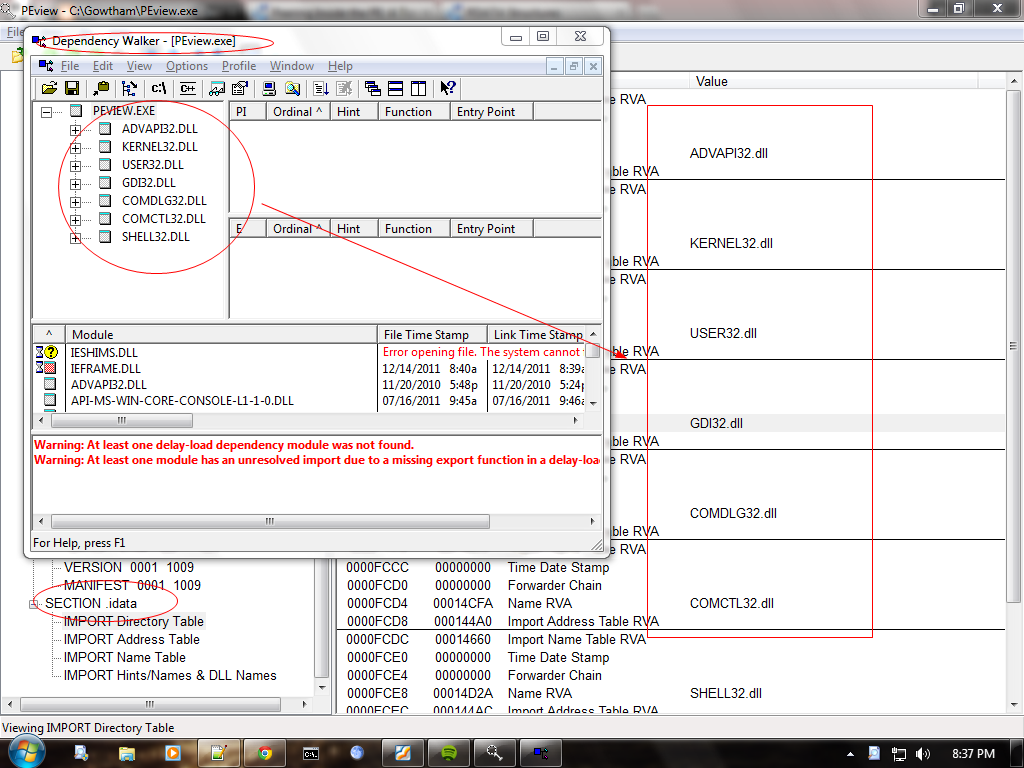Image resolution: width=1024 pixels, height=768 pixels.
Task: Open Spotify from the taskbar
Action: point(448,752)
